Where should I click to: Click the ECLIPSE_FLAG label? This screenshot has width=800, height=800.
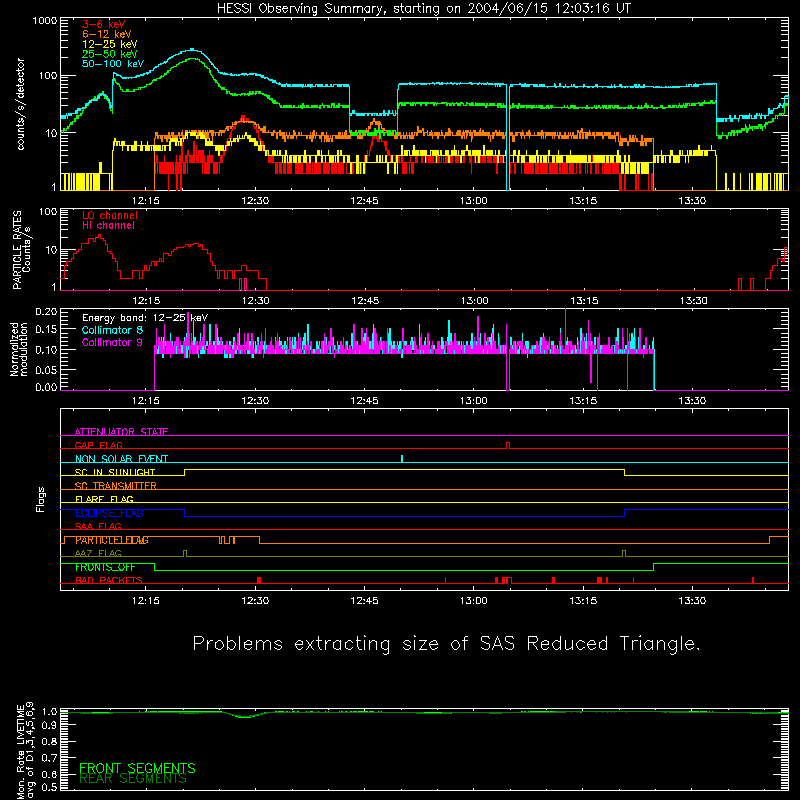pyautogui.click(x=109, y=513)
